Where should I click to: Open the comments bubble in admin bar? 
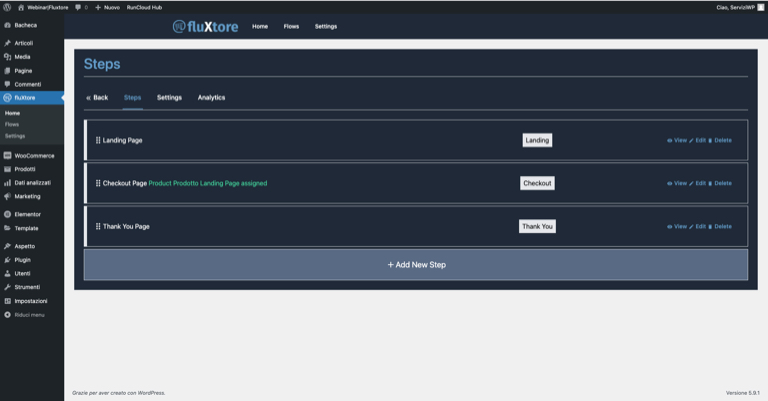click(81, 6)
